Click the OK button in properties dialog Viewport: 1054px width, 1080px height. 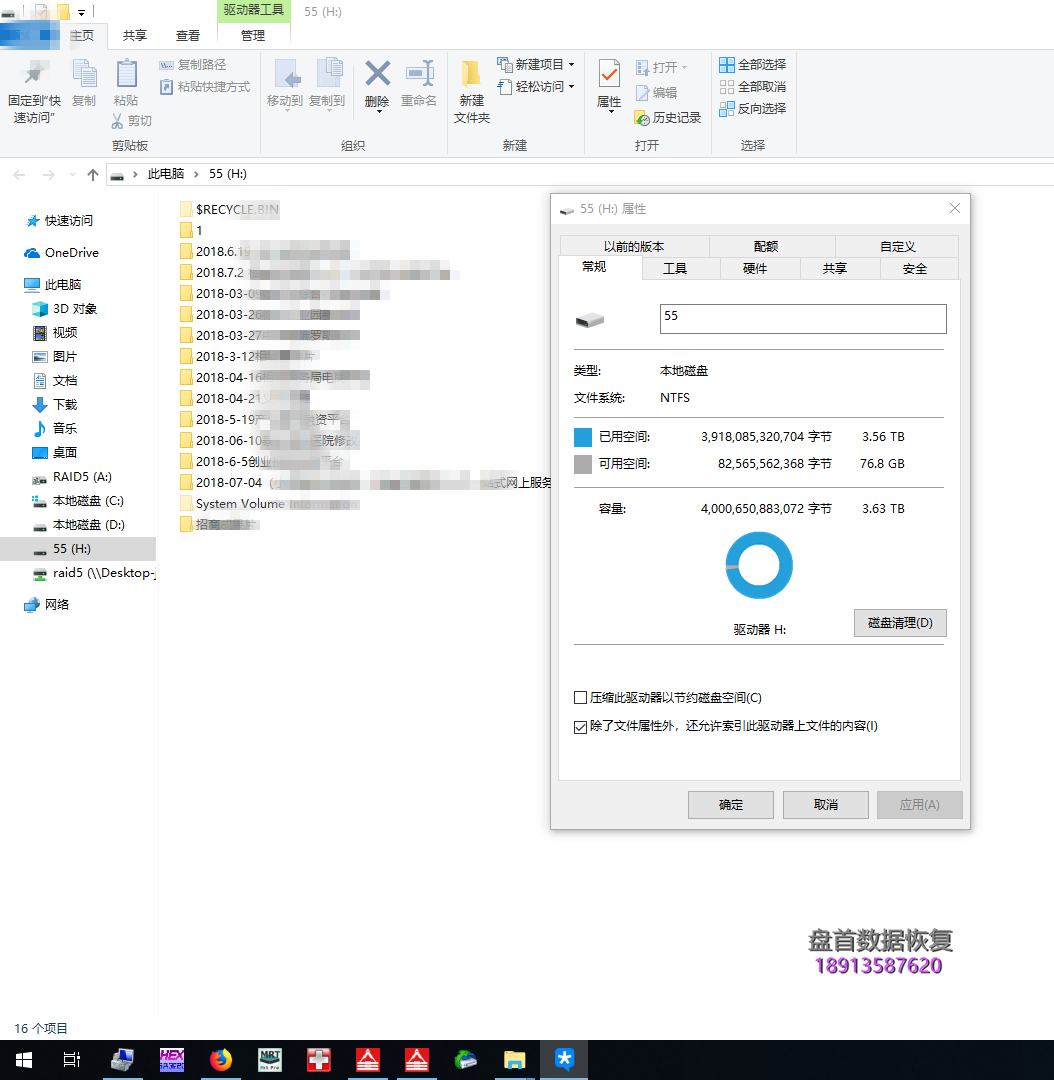point(730,805)
